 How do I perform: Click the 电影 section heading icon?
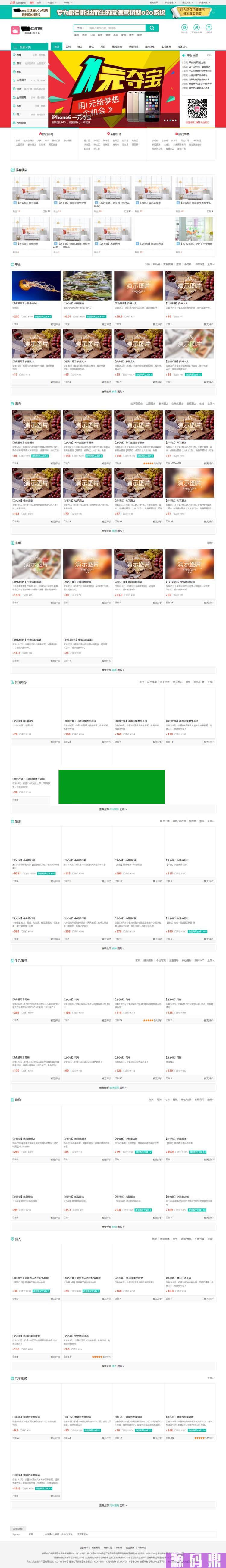tap(11, 543)
